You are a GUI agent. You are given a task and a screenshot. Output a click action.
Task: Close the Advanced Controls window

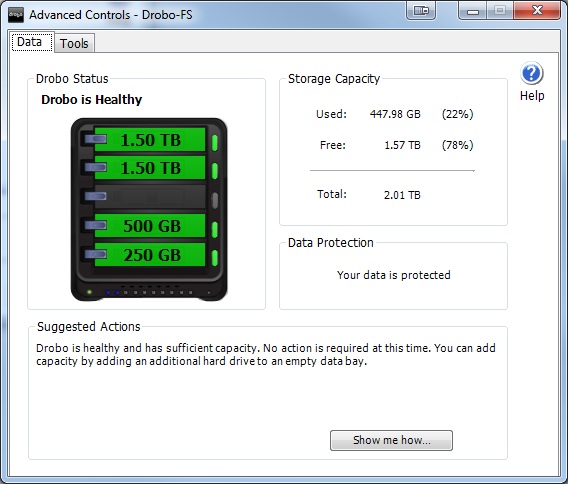(537, 10)
